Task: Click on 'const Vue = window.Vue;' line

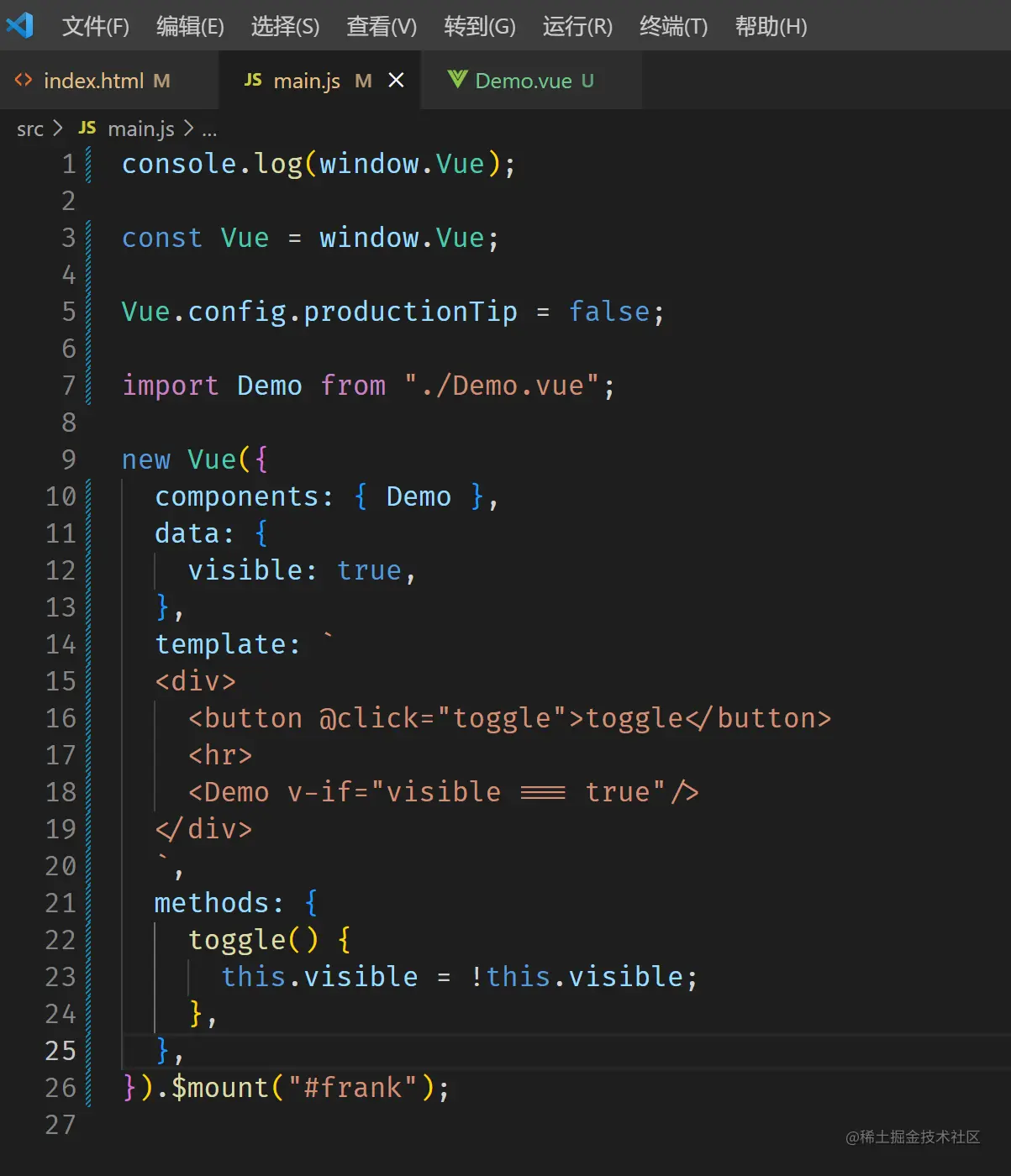Action: click(x=310, y=238)
